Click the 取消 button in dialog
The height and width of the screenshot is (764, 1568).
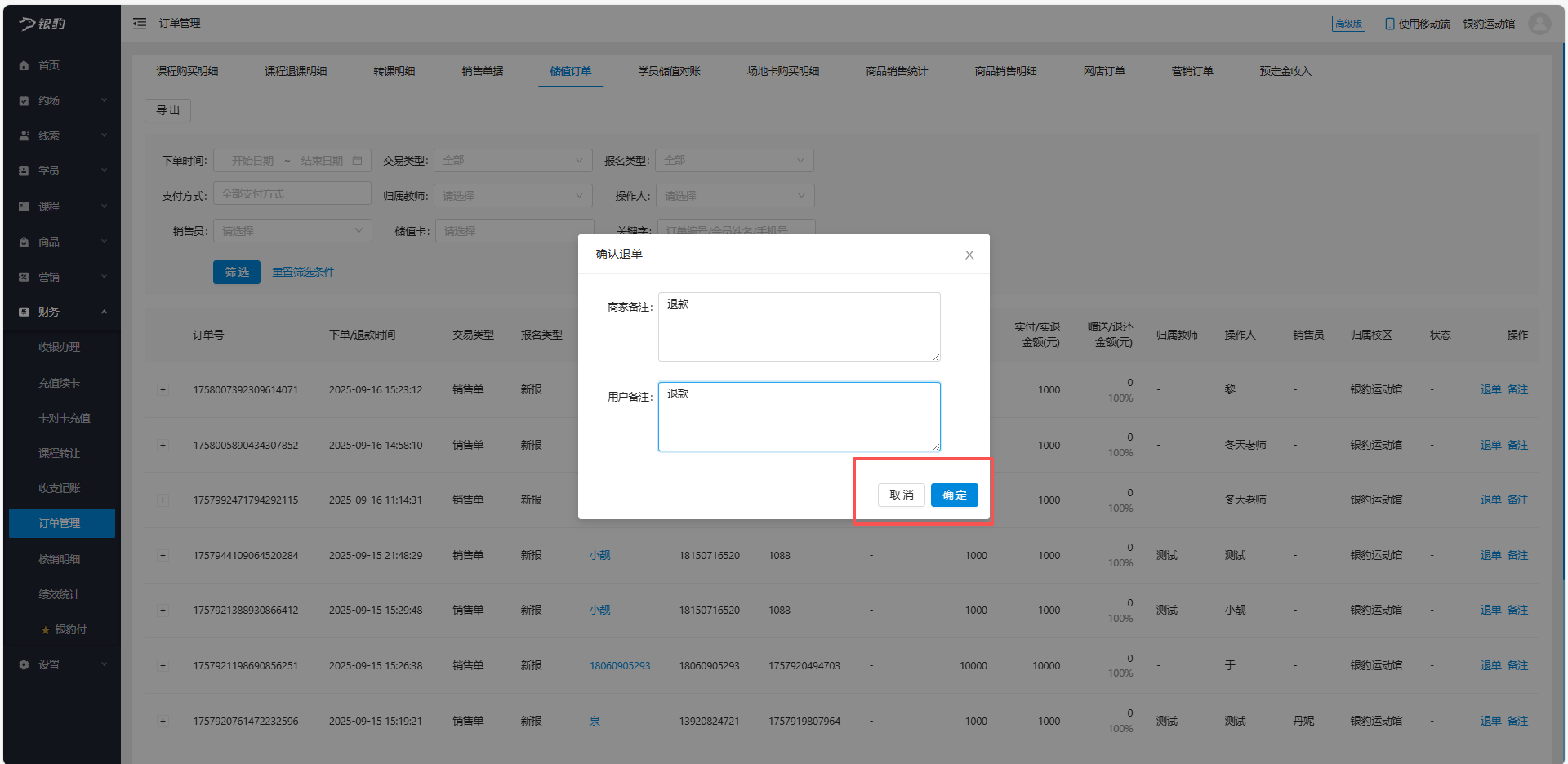(901, 495)
